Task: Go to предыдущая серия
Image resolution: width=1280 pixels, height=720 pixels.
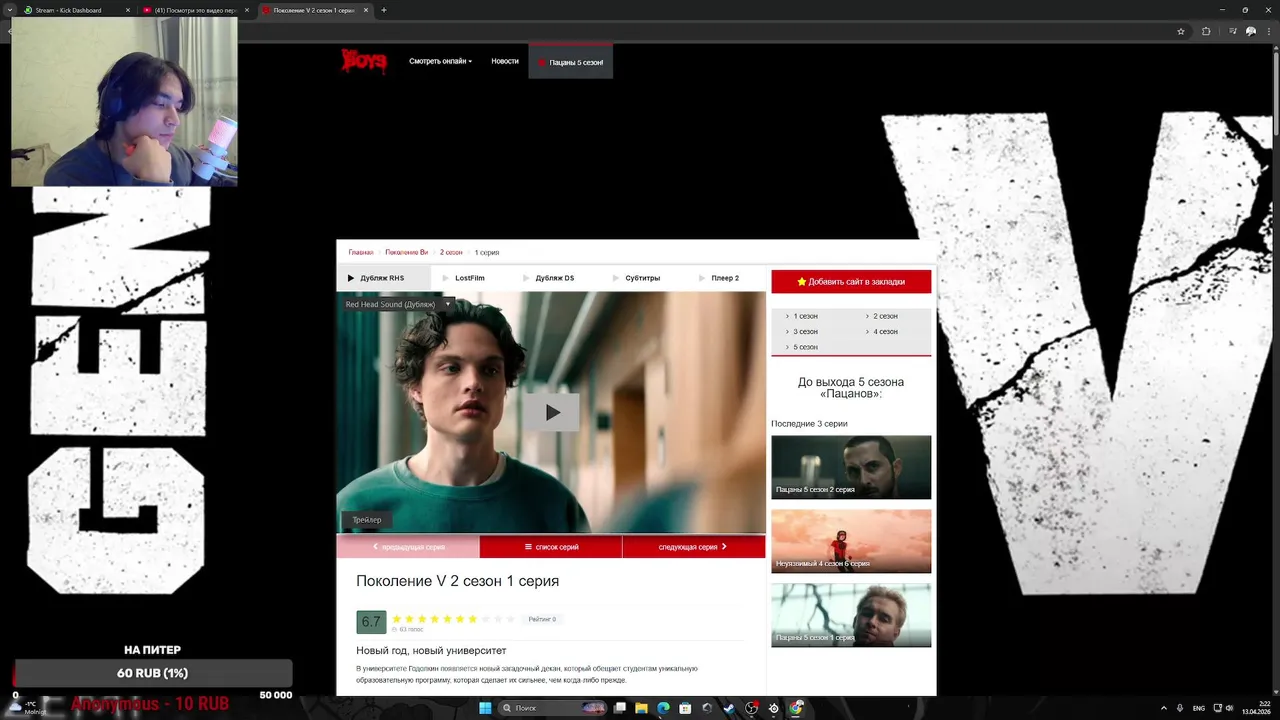Action: click(x=408, y=547)
